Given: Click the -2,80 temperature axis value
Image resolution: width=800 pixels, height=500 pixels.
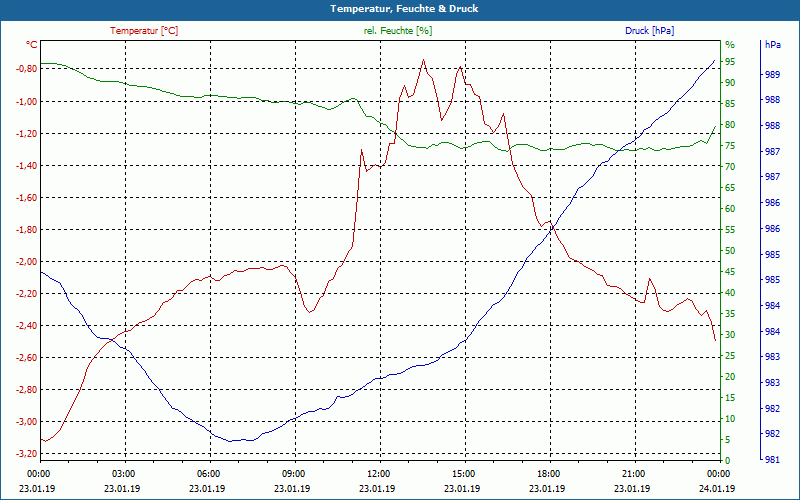Looking at the screenshot, I should tap(25, 390).
